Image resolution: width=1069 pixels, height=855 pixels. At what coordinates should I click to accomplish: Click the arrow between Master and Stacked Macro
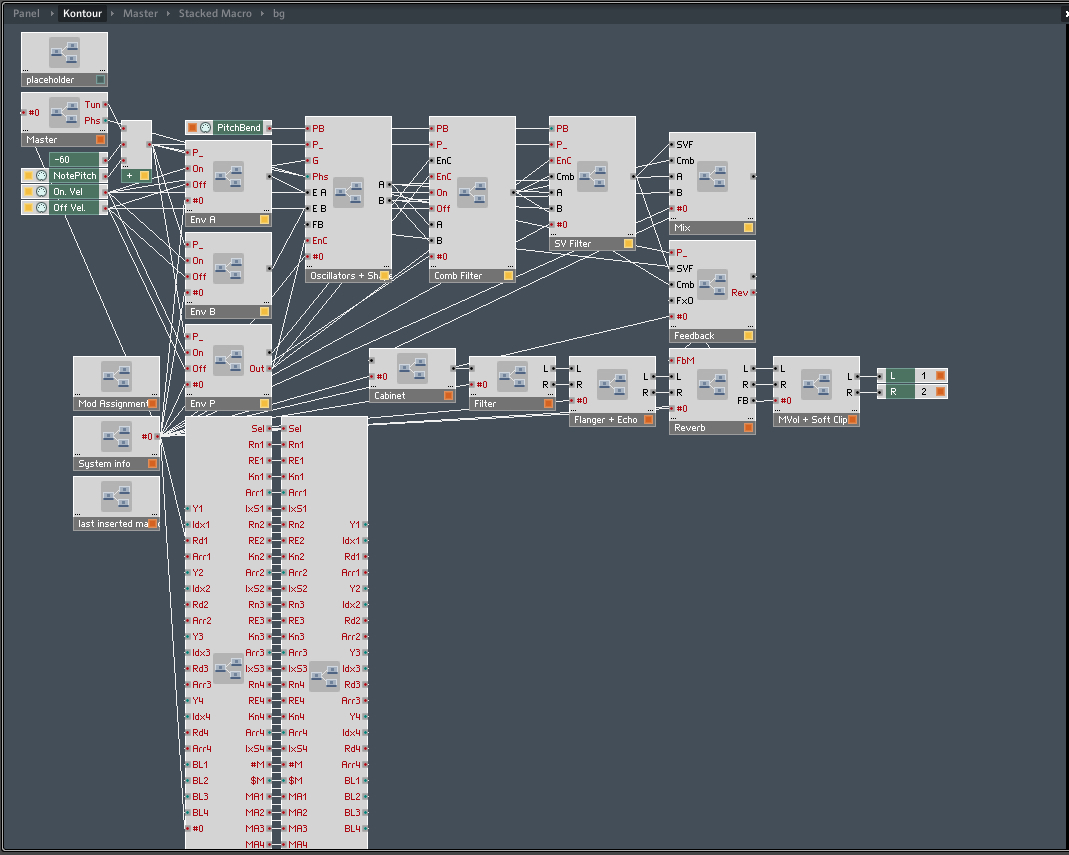168,14
